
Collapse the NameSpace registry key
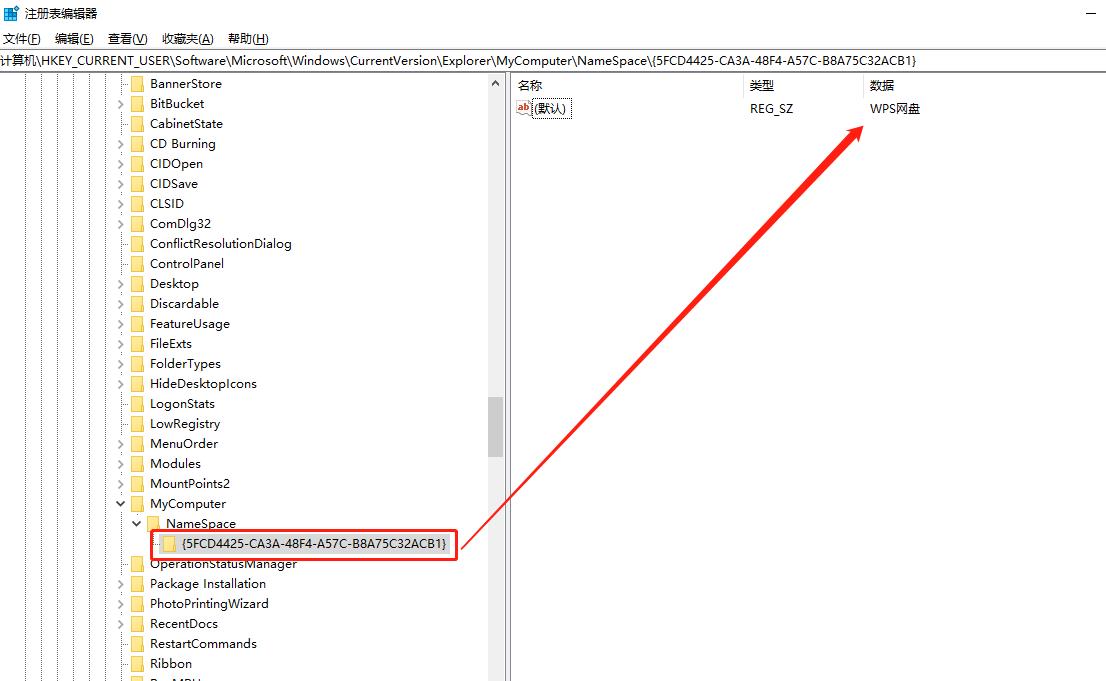pyautogui.click(x=136, y=523)
